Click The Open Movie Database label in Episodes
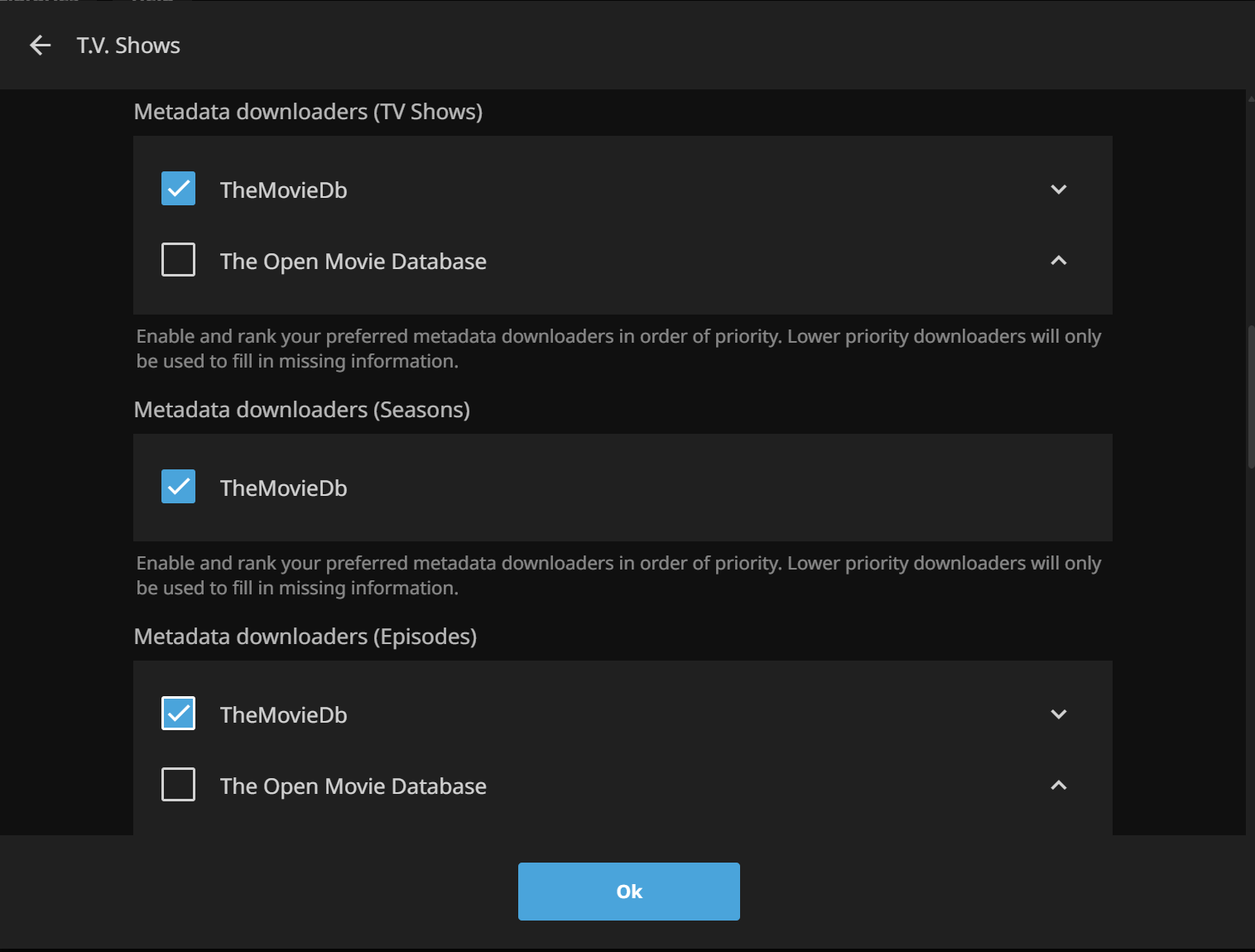Image resolution: width=1255 pixels, height=952 pixels. click(353, 786)
